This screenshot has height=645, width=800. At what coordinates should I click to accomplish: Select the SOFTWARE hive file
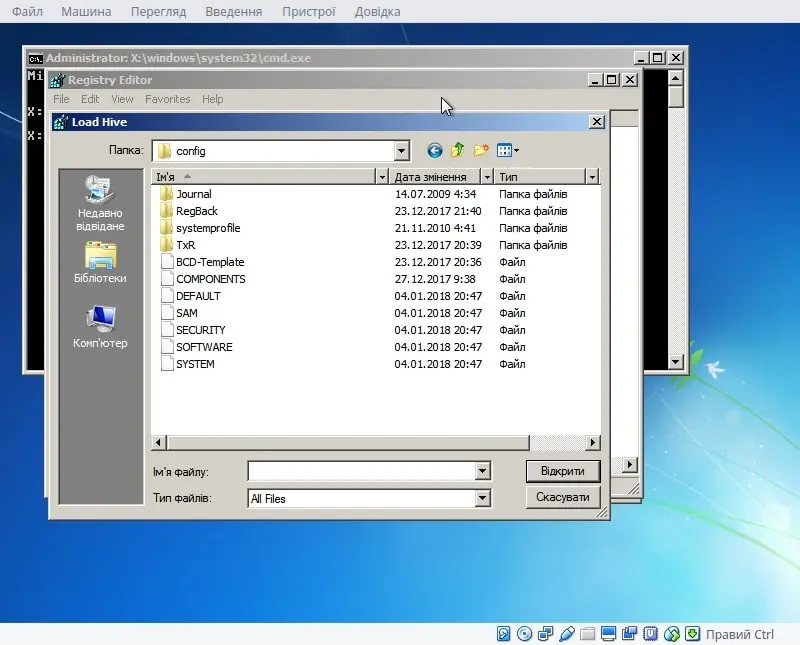coord(204,347)
